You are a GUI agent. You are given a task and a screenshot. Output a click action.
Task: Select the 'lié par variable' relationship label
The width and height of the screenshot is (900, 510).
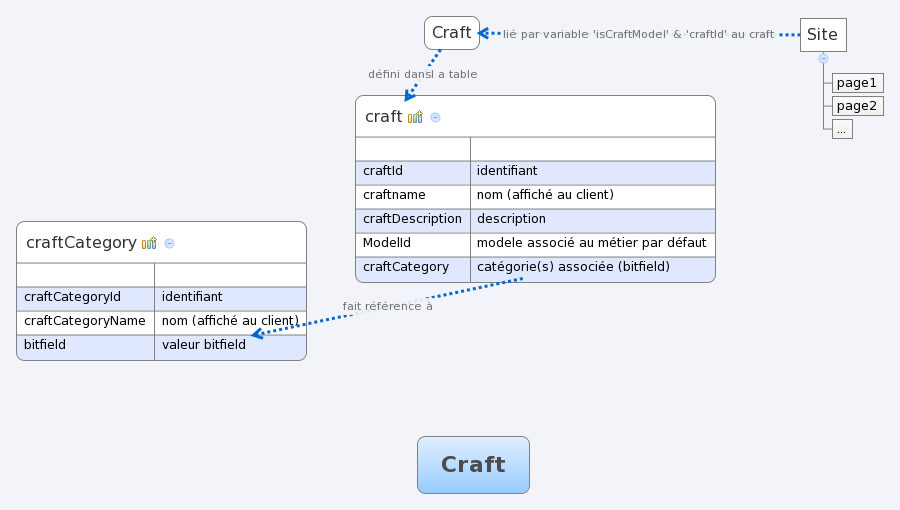[x=638, y=34]
